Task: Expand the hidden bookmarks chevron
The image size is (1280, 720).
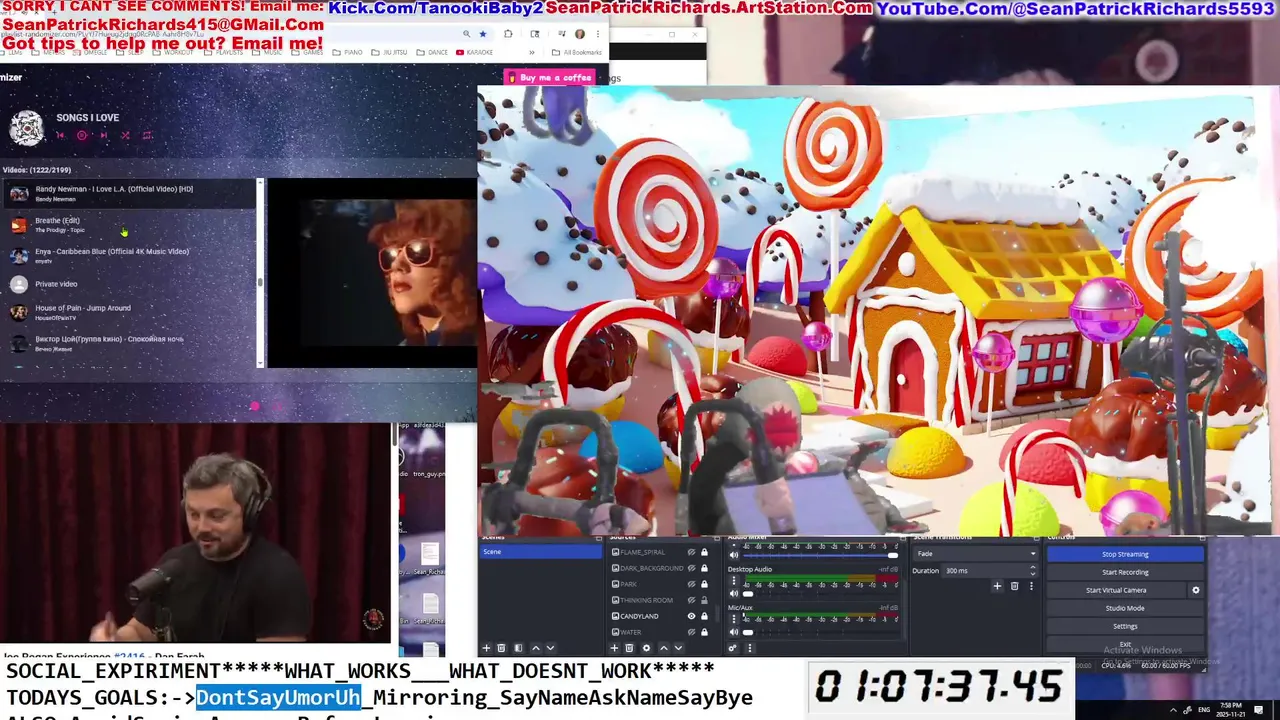Action: tap(532, 52)
